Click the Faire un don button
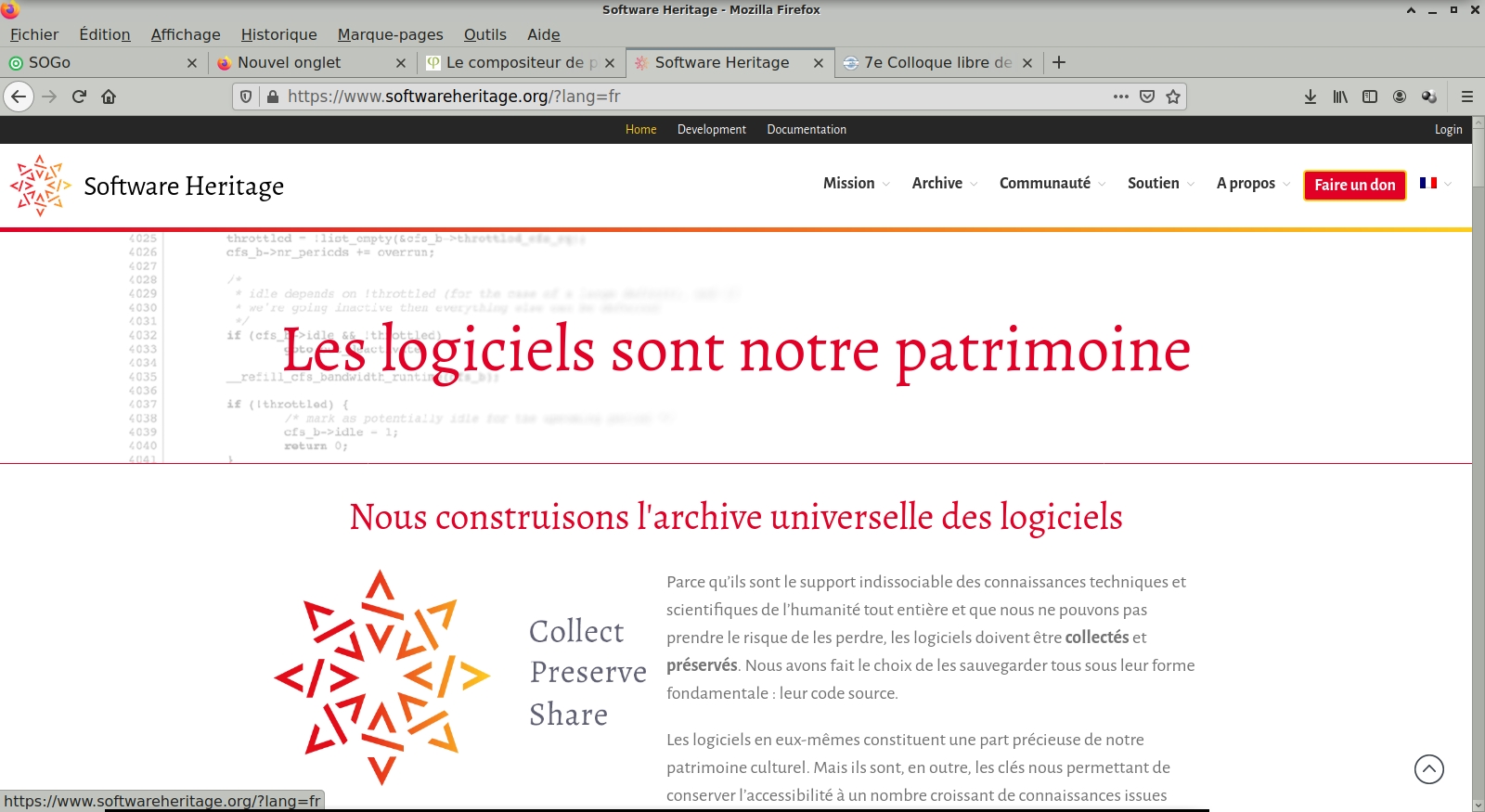 [1354, 185]
